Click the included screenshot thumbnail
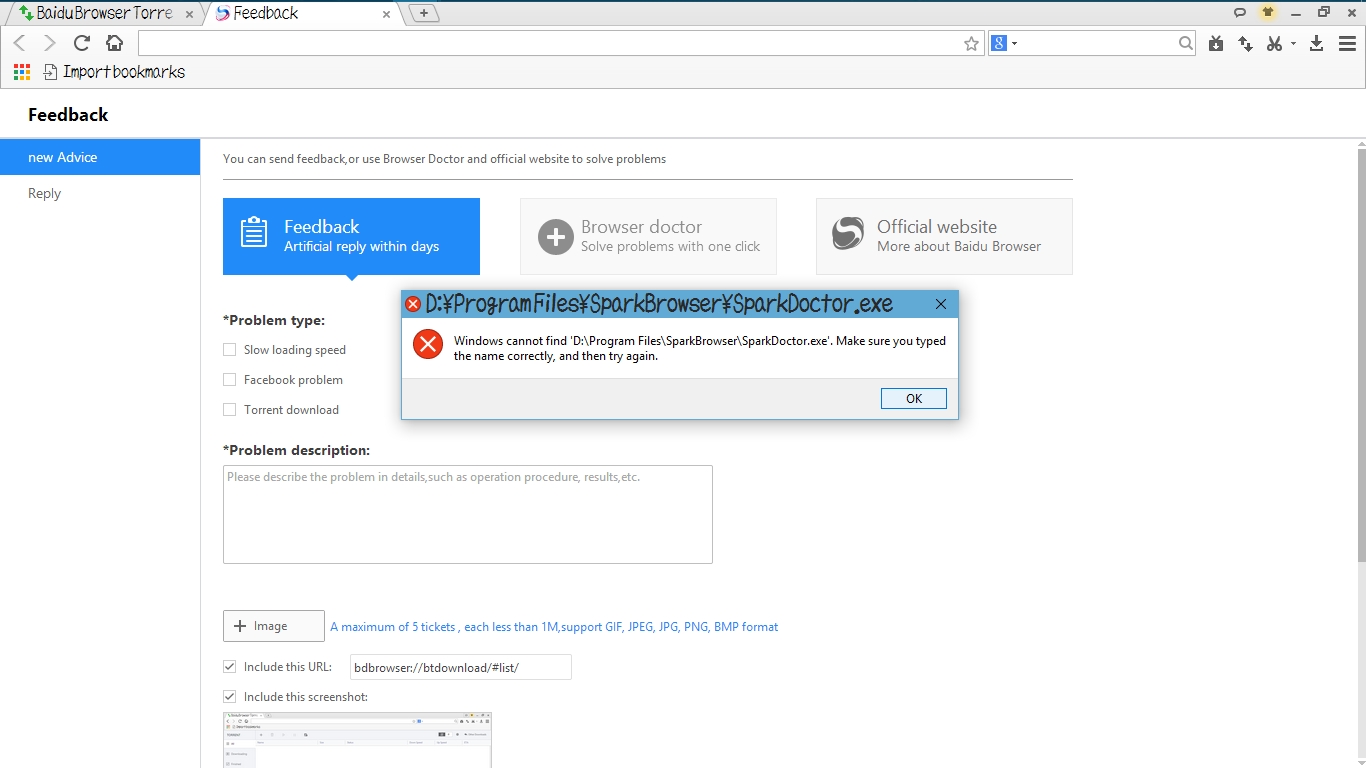 point(357,740)
